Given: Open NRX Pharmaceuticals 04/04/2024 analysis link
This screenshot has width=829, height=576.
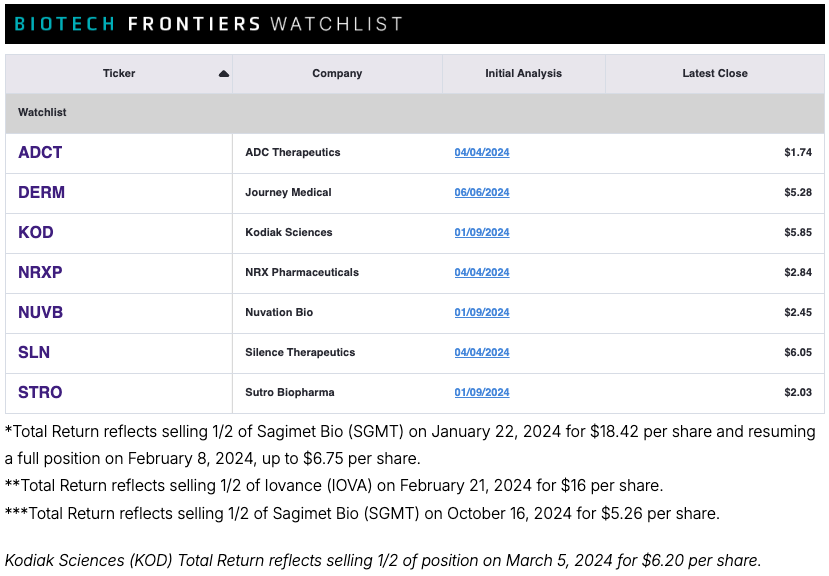Looking at the screenshot, I should click(482, 272).
